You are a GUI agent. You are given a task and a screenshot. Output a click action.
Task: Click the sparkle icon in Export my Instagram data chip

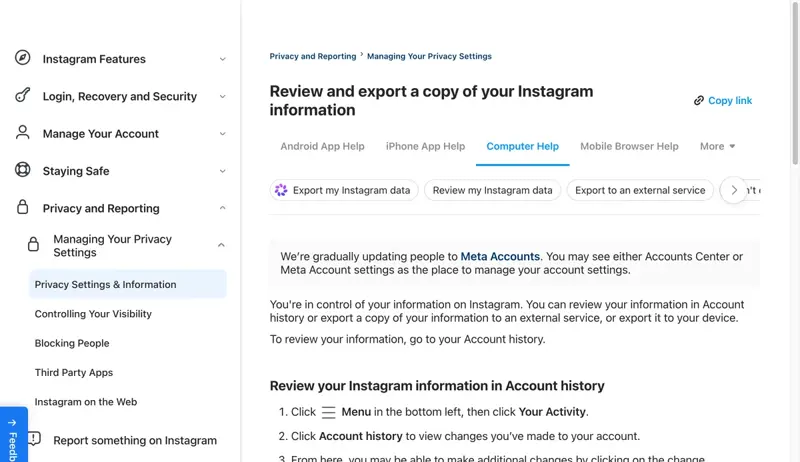click(281, 190)
